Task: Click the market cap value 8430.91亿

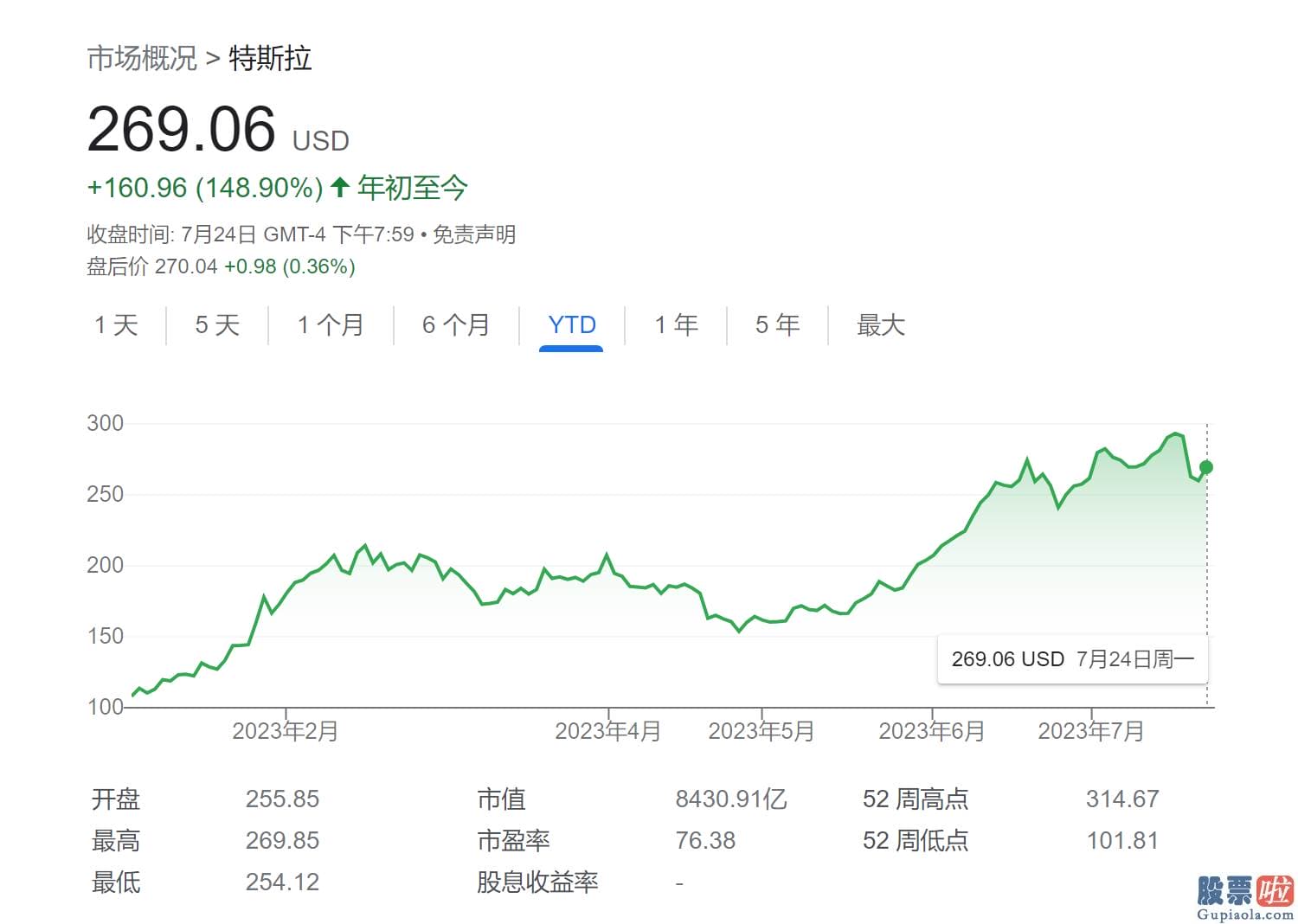Action: 731,799
